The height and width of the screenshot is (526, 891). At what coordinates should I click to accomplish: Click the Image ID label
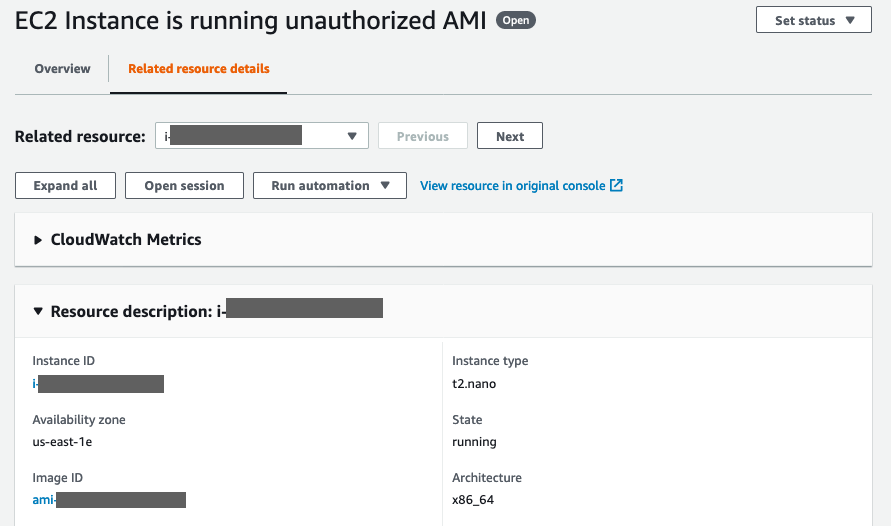pos(57,478)
